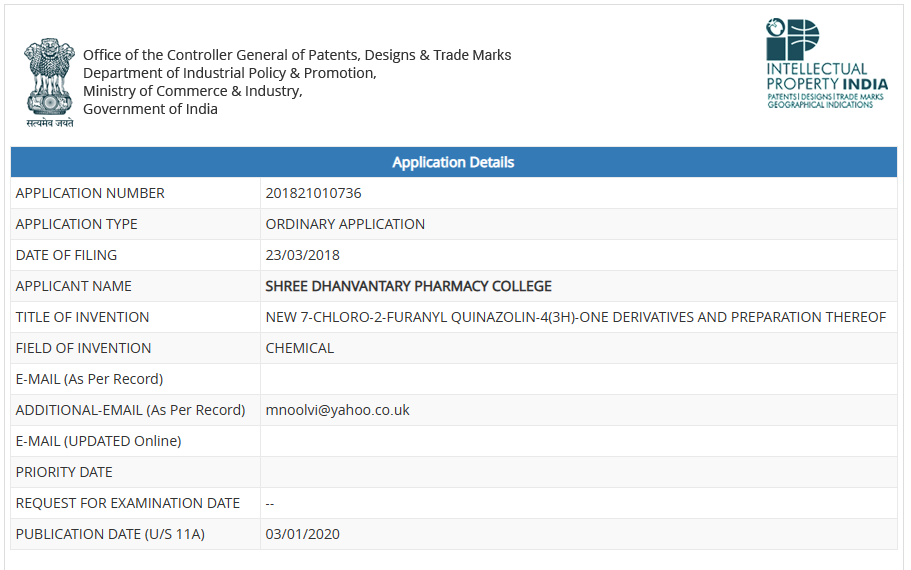The height and width of the screenshot is (570, 911).
Task: Click the Government of India emblem
Action: tap(50, 82)
